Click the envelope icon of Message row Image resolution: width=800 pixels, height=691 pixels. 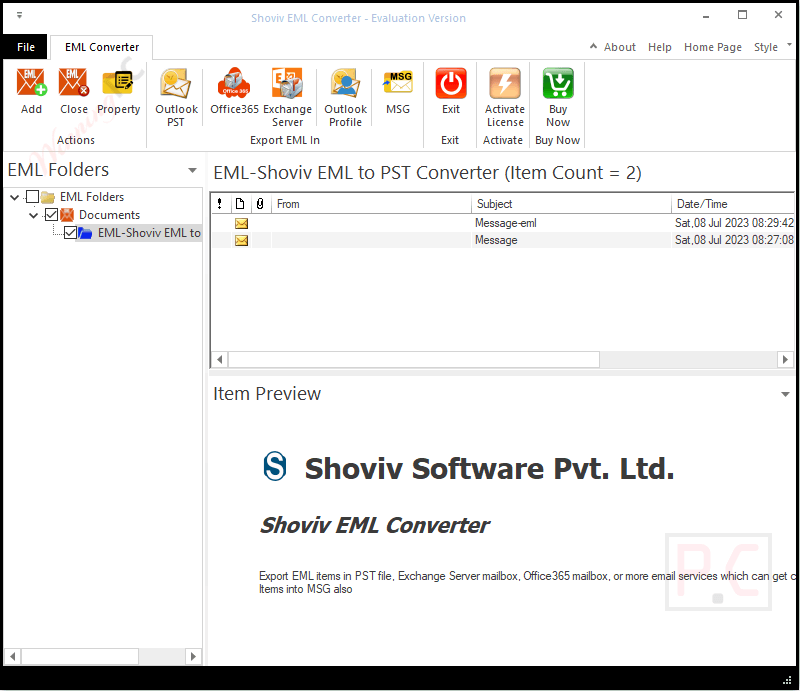coord(241,240)
